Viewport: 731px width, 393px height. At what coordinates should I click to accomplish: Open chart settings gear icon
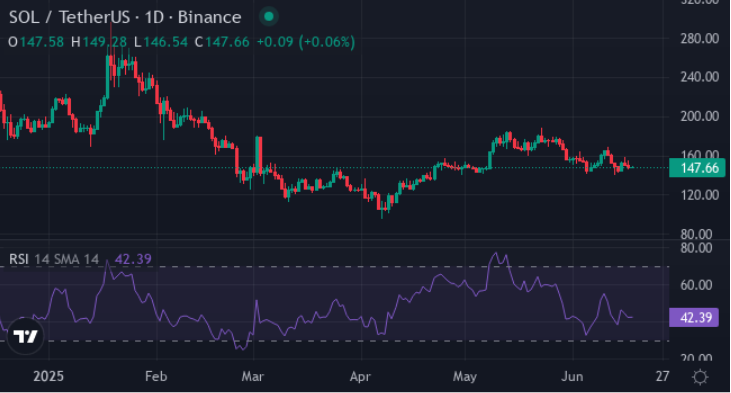click(x=700, y=377)
